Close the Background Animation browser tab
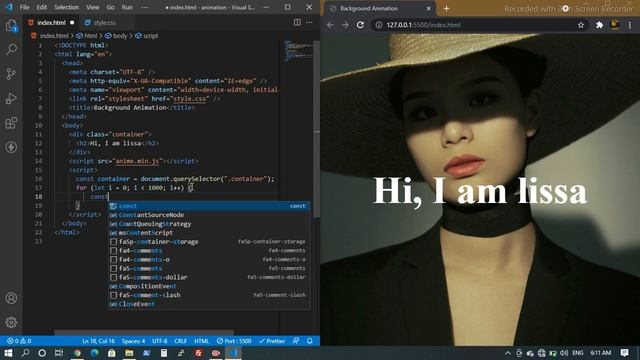Viewport: 640px width, 360px height. pyautogui.click(x=429, y=9)
